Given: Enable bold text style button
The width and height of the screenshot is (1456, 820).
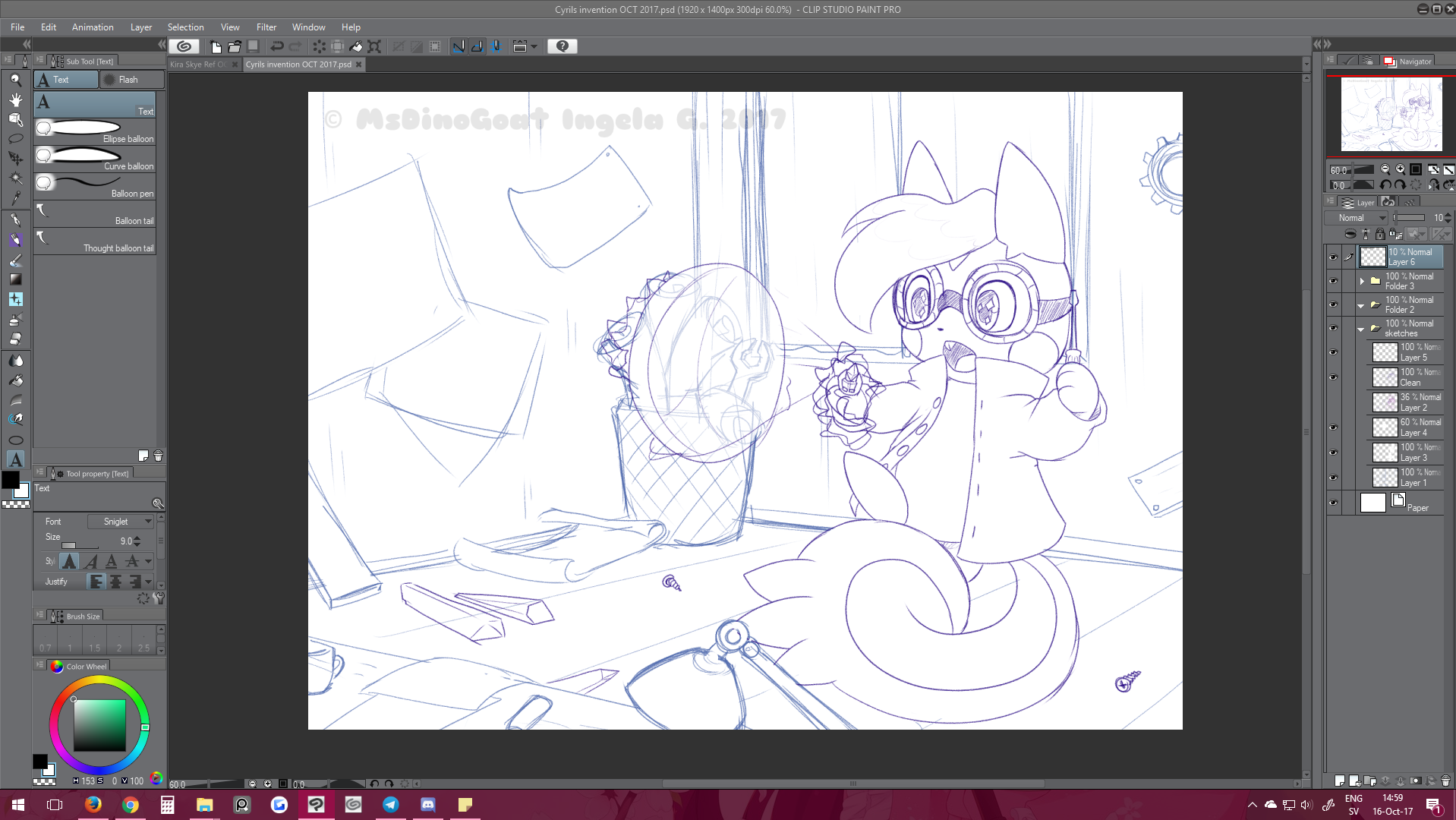Looking at the screenshot, I should coord(69,561).
